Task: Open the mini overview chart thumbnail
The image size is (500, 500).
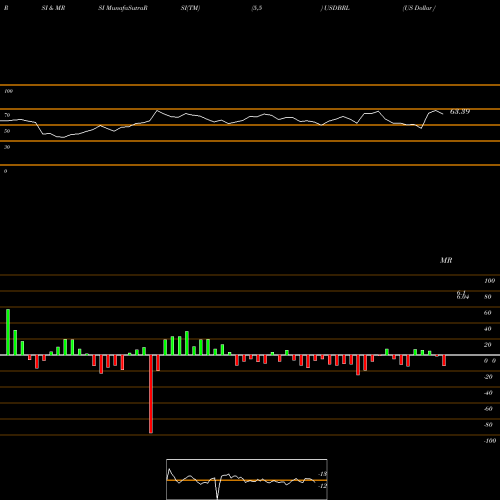Action: [247, 479]
